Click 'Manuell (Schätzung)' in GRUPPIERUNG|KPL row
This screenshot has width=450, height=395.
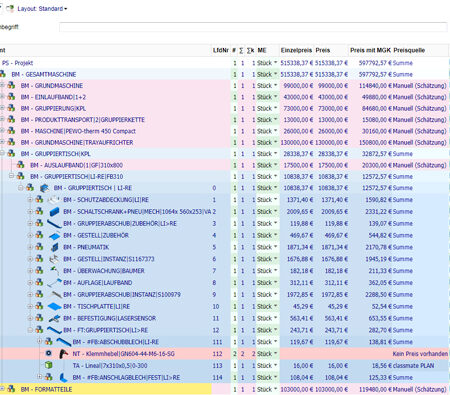coord(419,108)
